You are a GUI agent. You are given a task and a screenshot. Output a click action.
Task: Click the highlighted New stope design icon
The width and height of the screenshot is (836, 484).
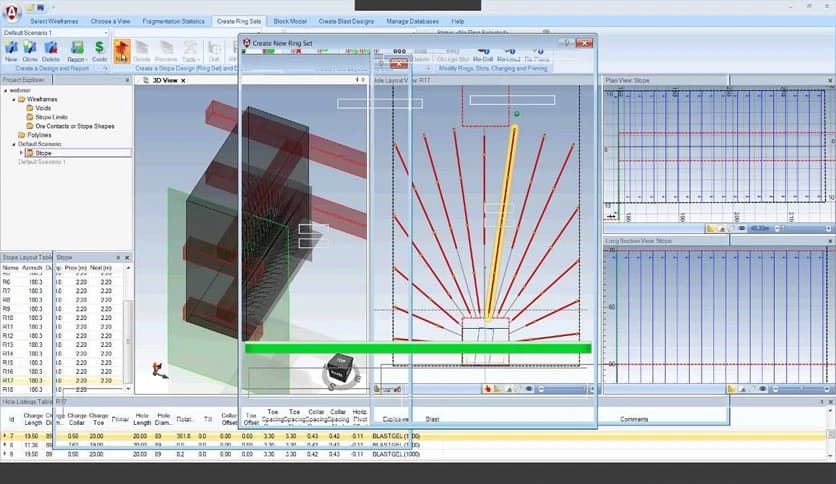[x=122, y=50]
